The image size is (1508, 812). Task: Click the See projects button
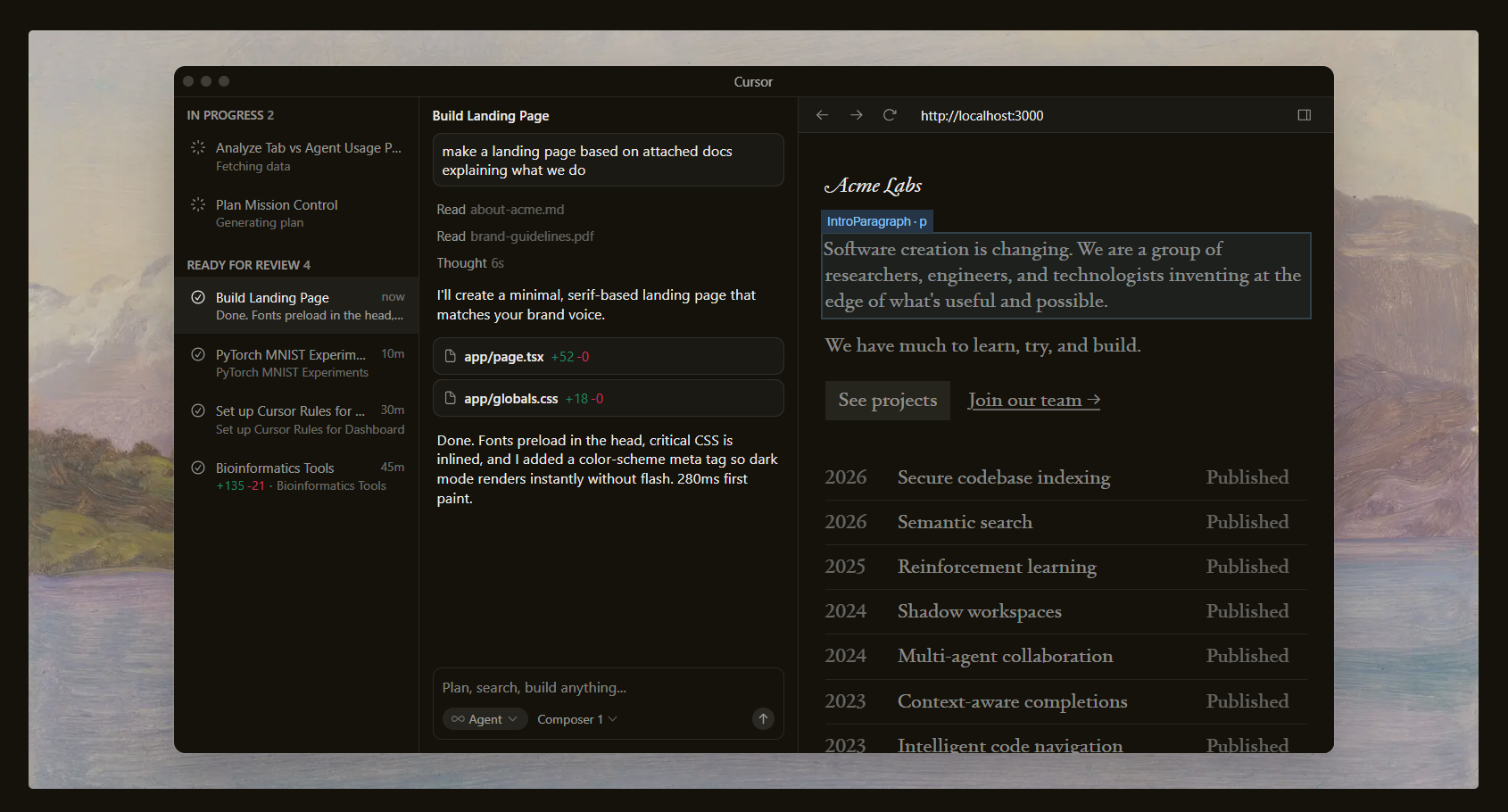pos(887,400)
